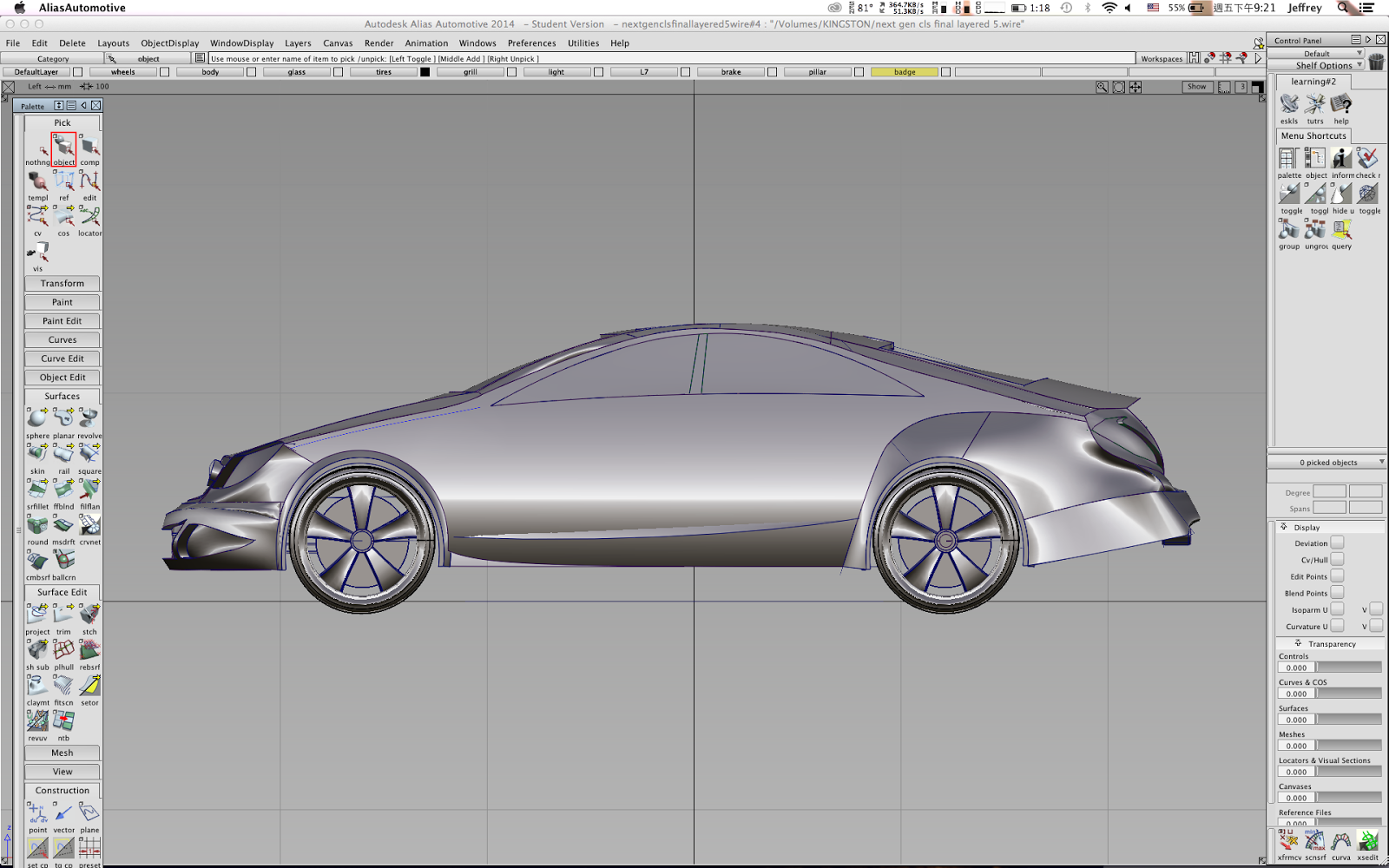
Task: Open the Shelf Options dropdown
Action: pyautogui.click(x=1323, y=64)
